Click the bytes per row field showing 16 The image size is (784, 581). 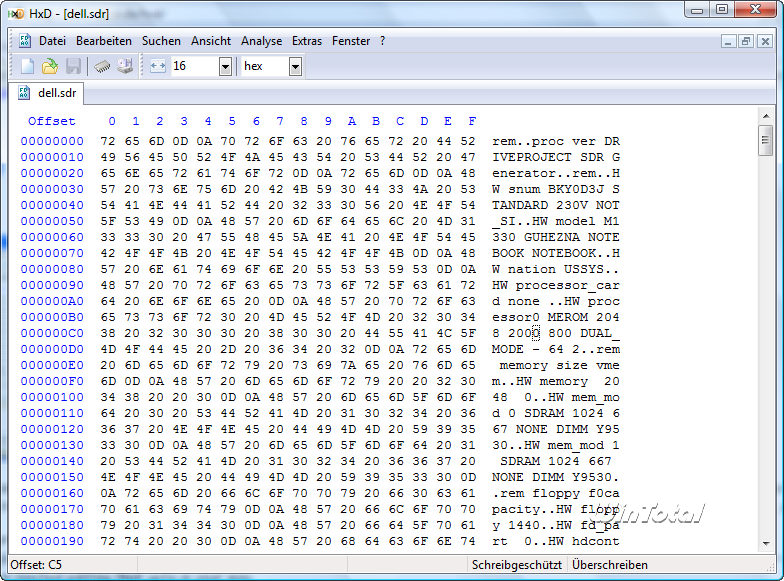pos(195,66)
